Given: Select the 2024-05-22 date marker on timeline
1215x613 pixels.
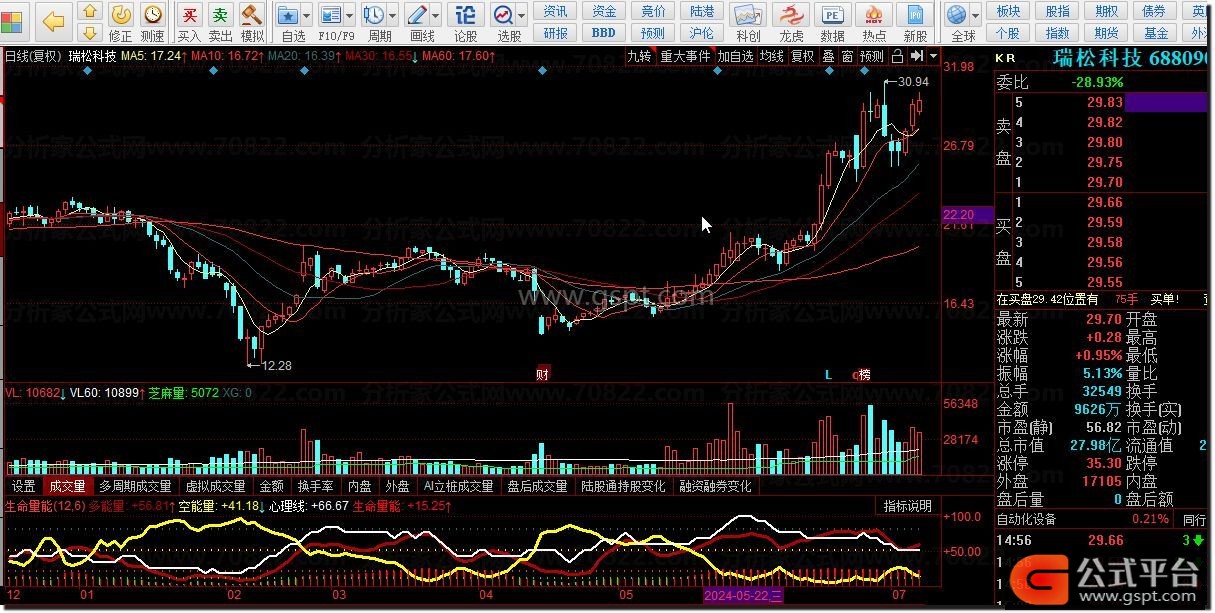Looking at the screenshot, I should point(744,596).
